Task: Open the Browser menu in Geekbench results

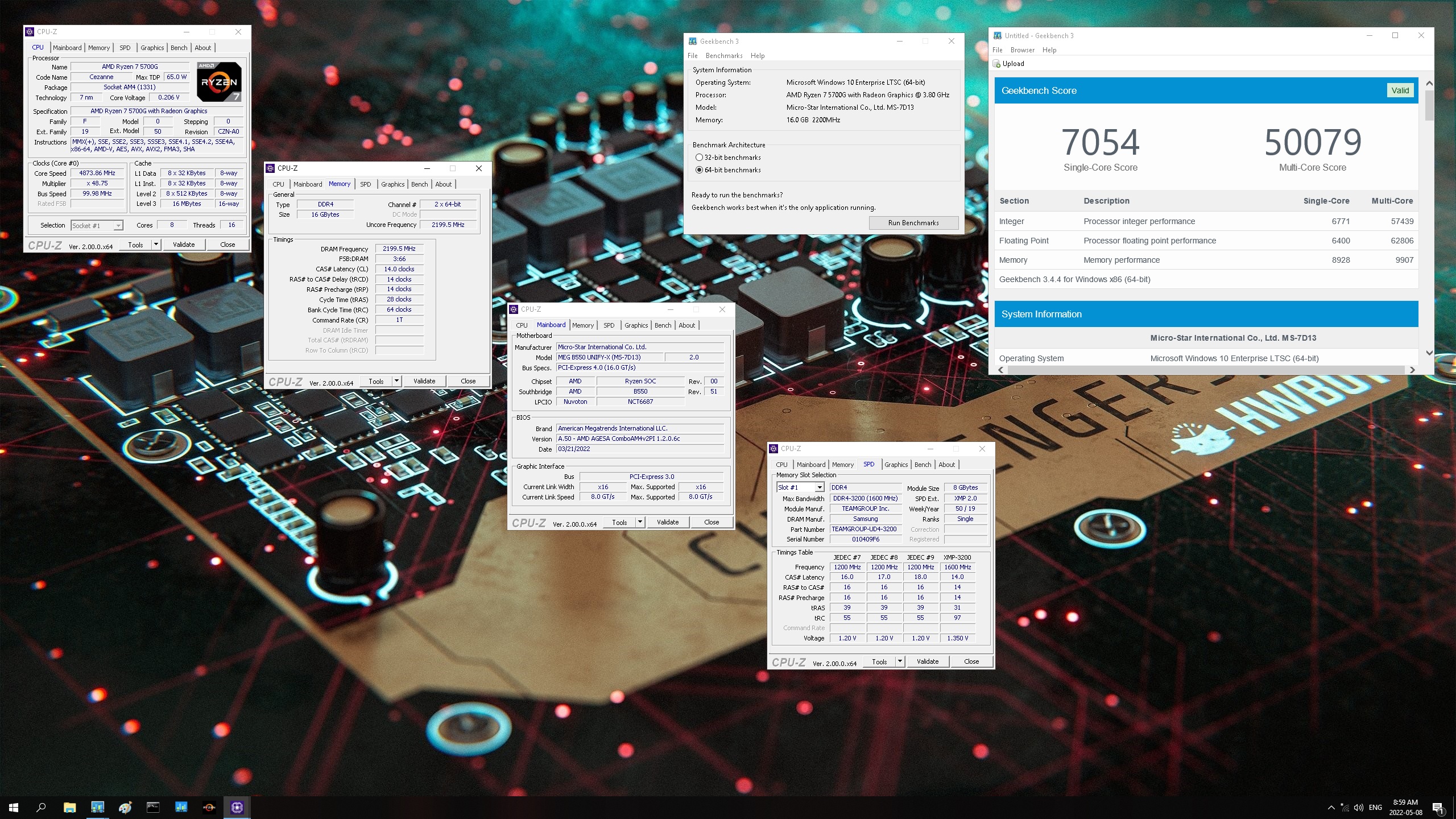Action: [x=1023, y=50]
